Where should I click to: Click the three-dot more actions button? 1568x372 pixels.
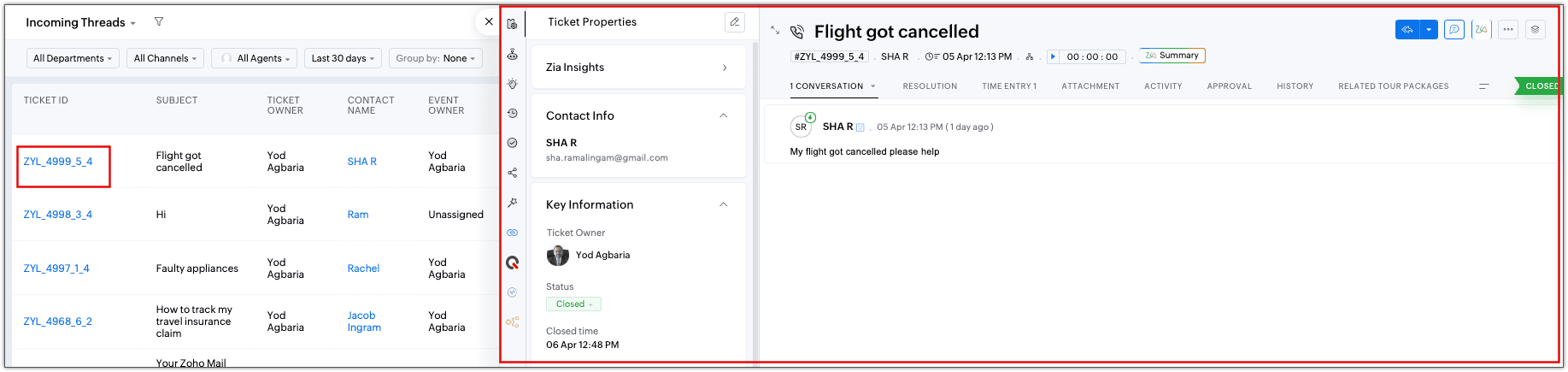(1508, 30)
